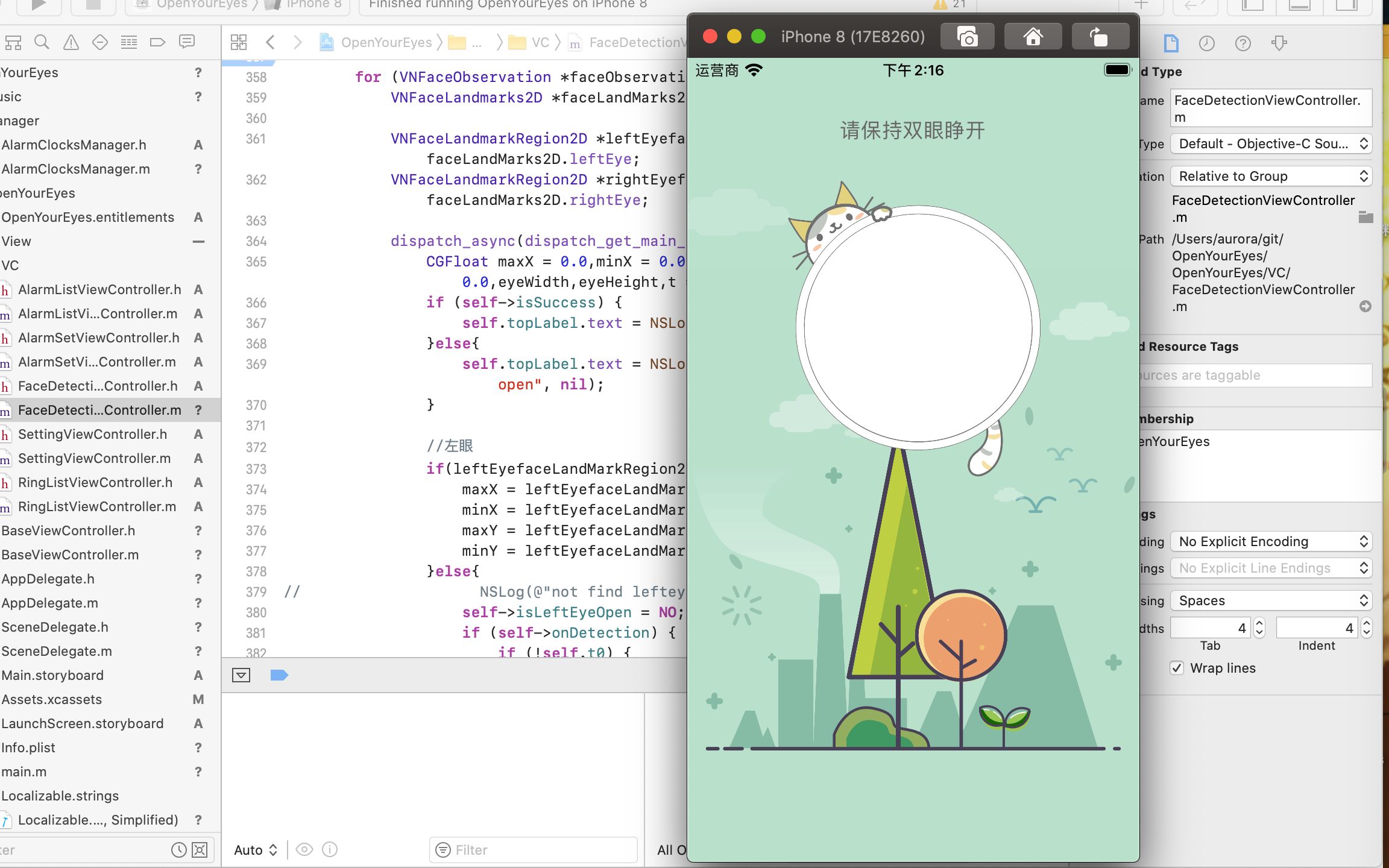Select the VC breadcrumb tab item

(539, 42)
